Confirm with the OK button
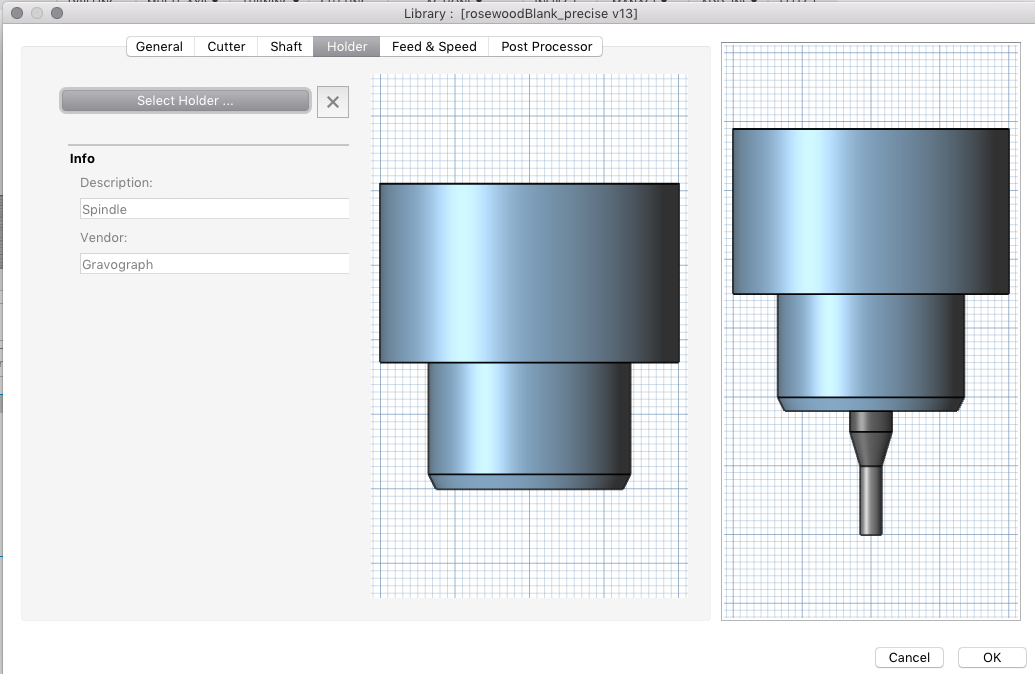 (991, 657)
